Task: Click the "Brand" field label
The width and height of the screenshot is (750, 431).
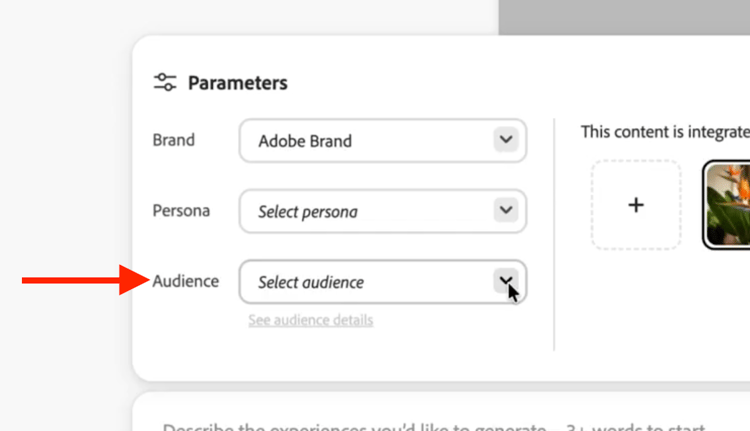Action: [x=173, y=140]
